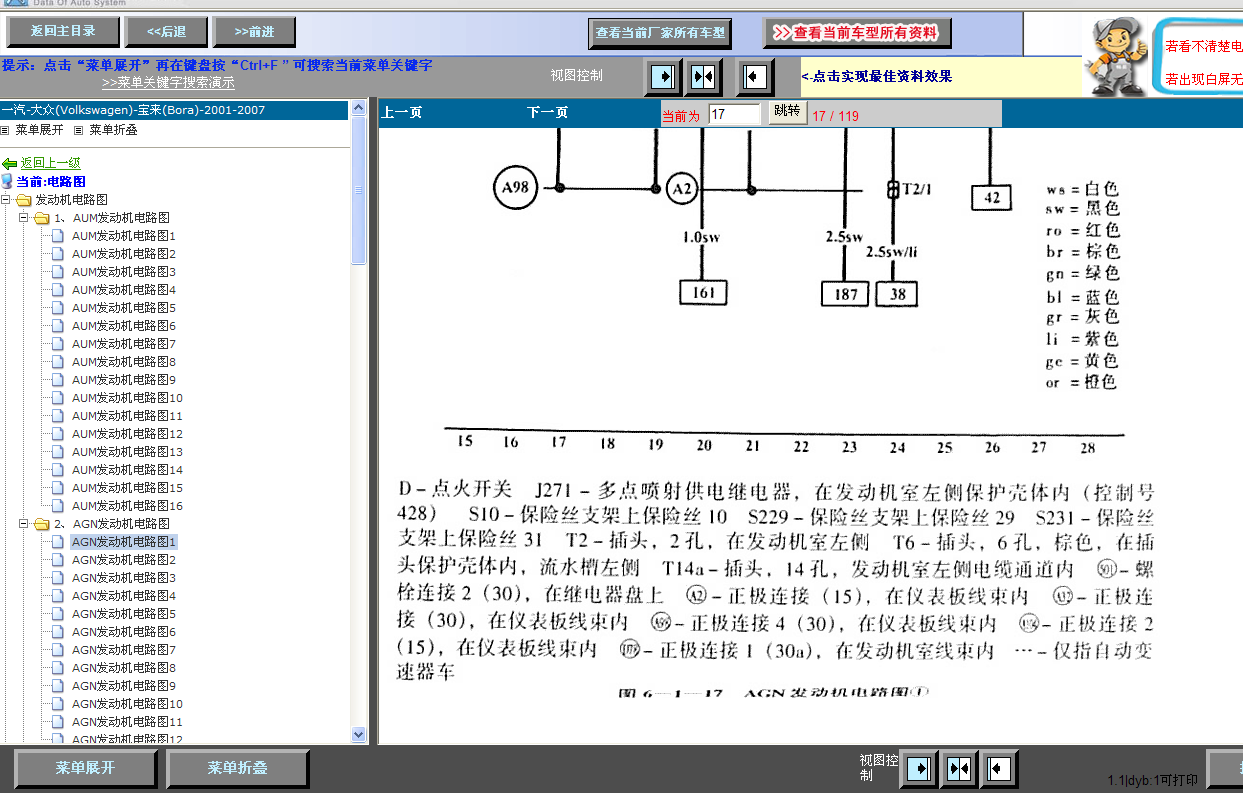
Task: Go to previous page 上一页
Action: click(402, 113)
